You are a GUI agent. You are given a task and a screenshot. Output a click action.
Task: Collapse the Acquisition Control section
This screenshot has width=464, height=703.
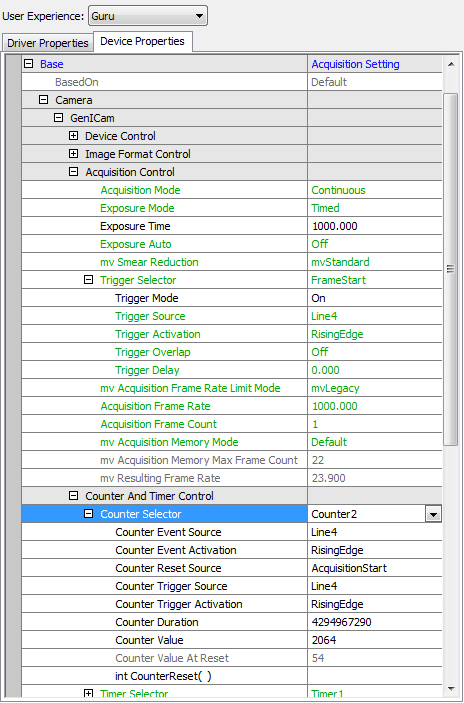74,172
